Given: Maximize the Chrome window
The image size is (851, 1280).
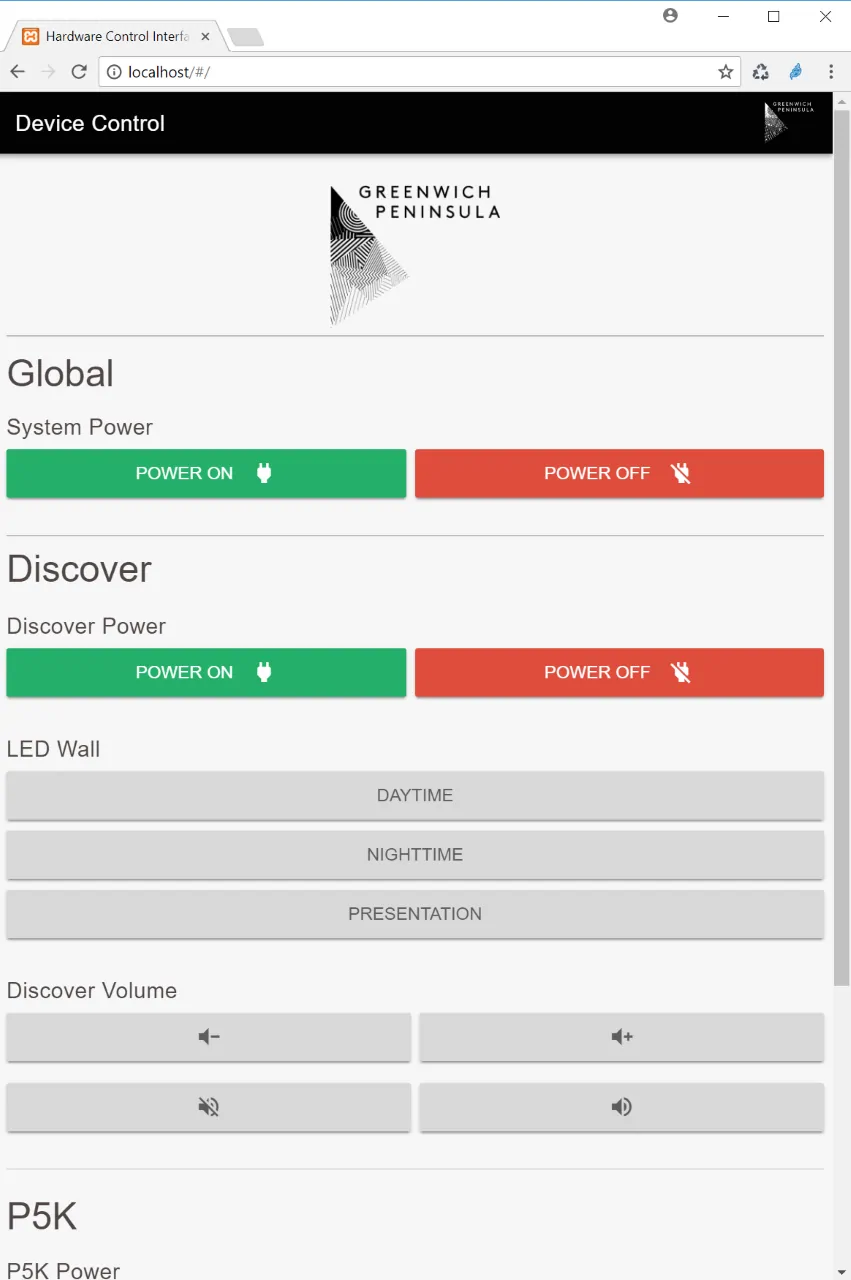Looking at the screenshot, I should click(773, 16).
